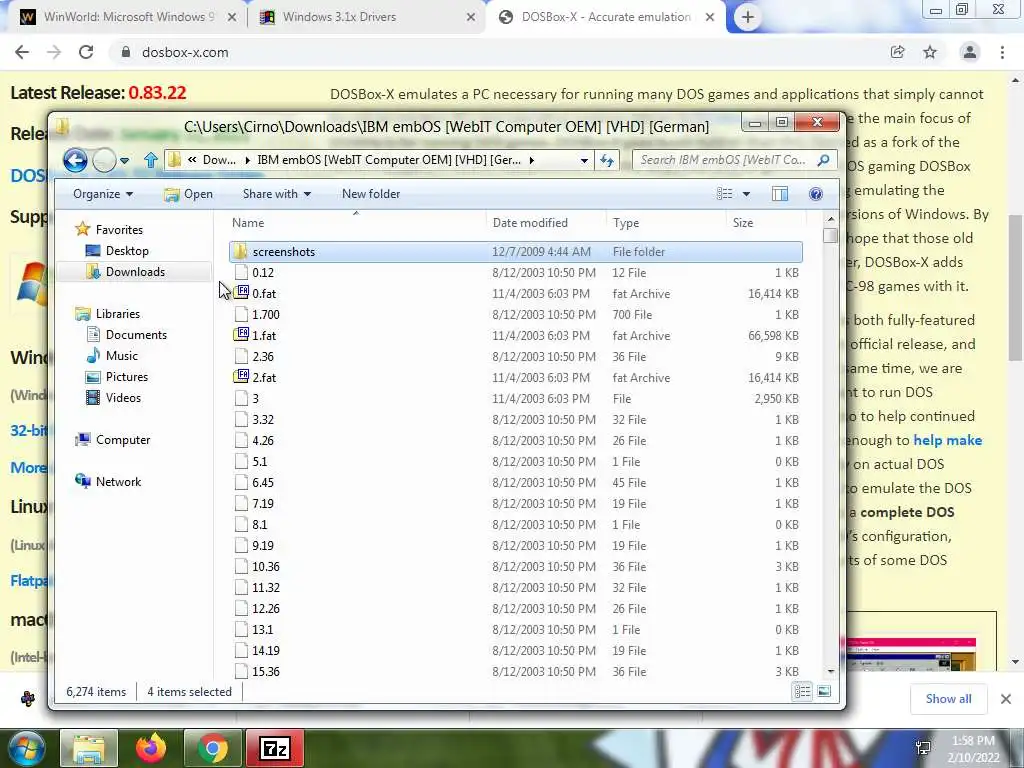Click the Change your view icon
Viewport: 1024px width, 768px height.
pos(724,194)
